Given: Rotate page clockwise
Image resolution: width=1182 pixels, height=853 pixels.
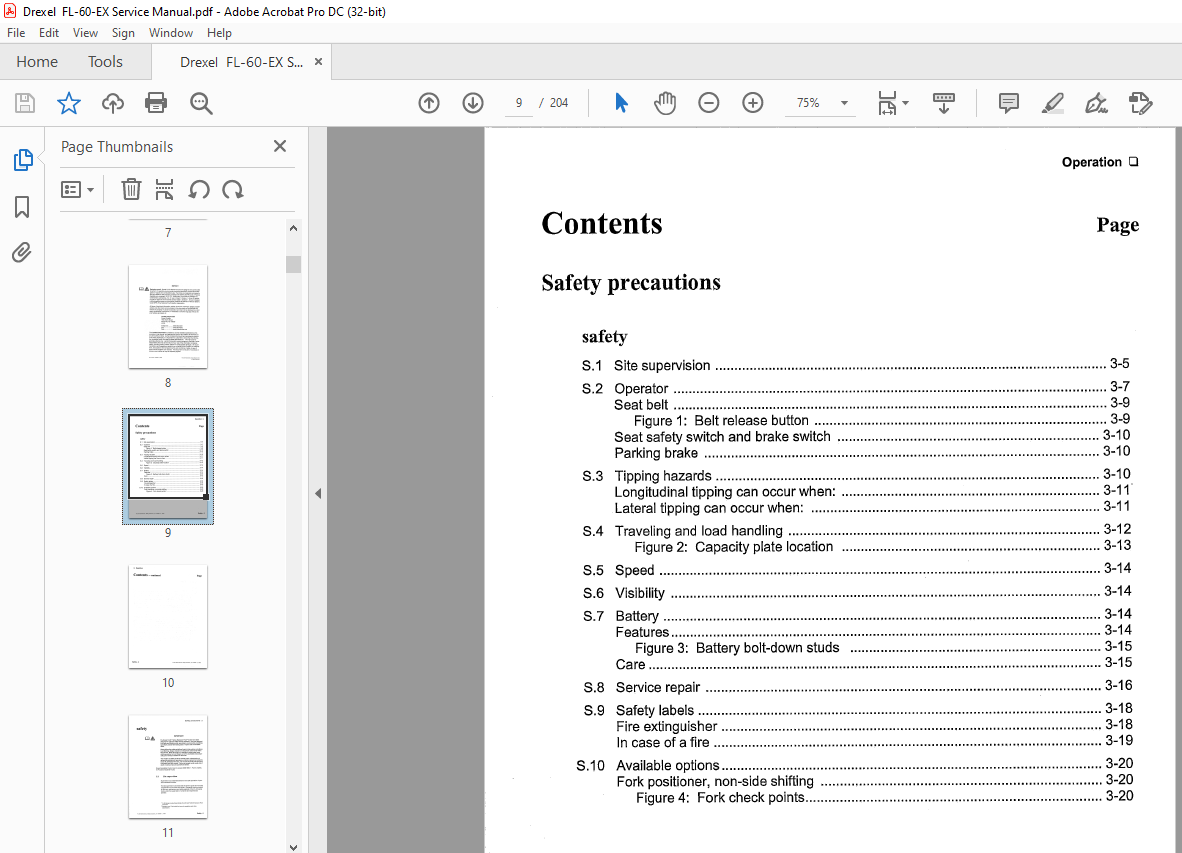Looking at the screenshot, I should (x=233, y=189).
